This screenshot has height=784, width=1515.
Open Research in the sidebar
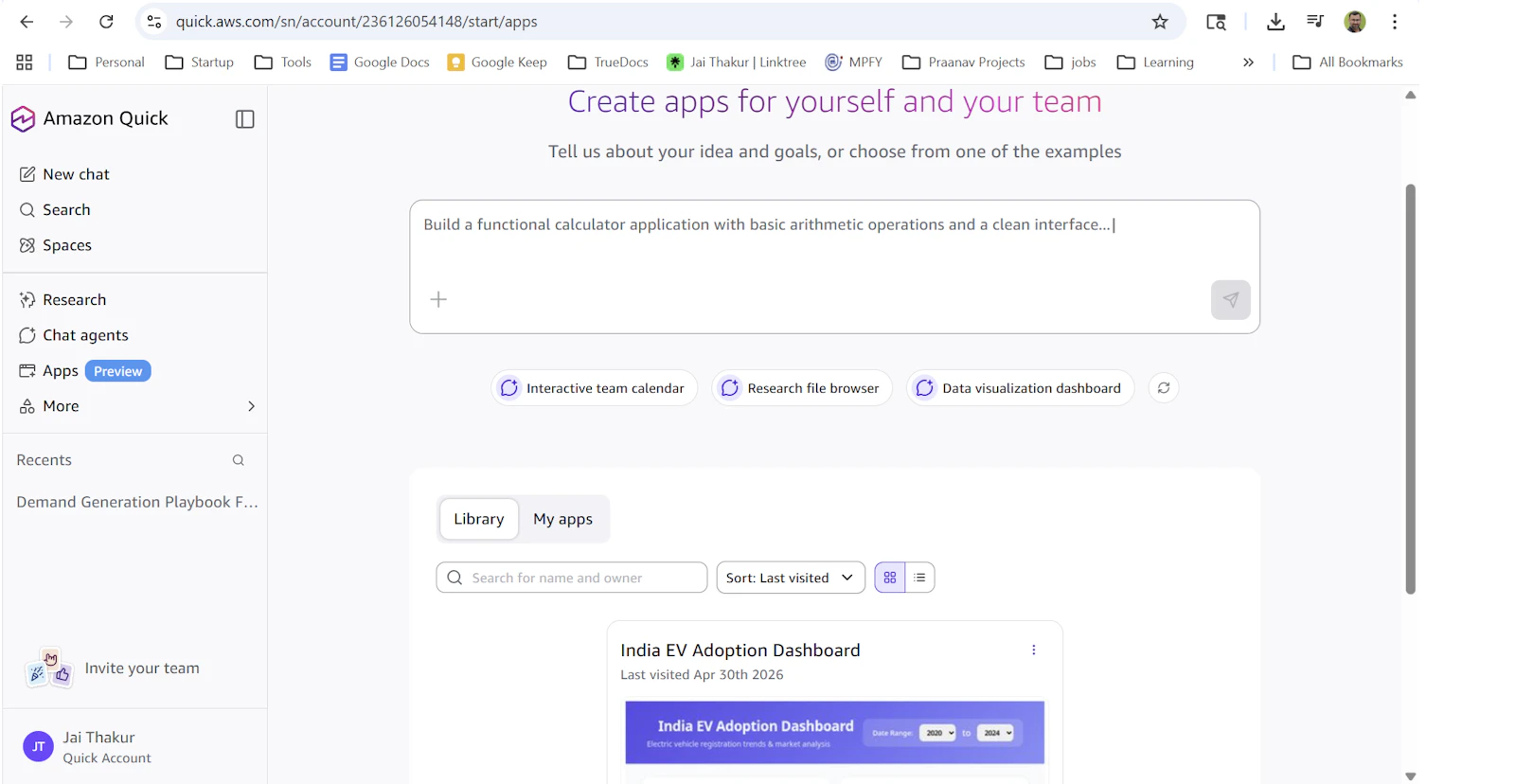pyautogui.click(x=62, y=300)
